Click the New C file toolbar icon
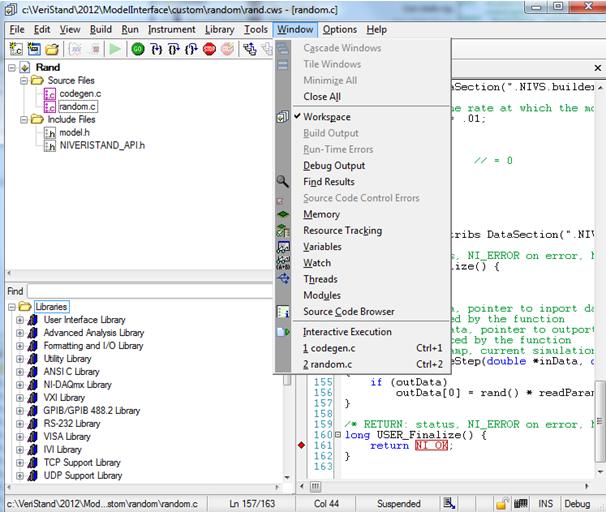Viewport: 606px width, 513px height. (17, 49)
